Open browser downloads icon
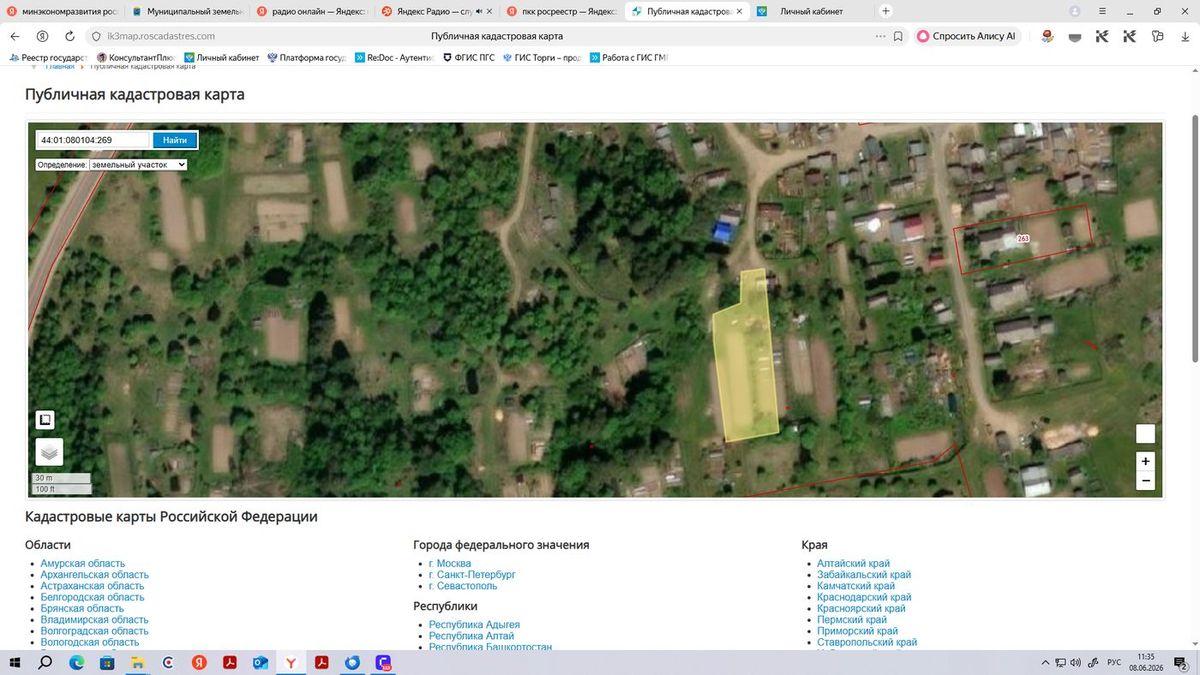The width and height of the screenshot is (1200, 675). coord(1183,36)
